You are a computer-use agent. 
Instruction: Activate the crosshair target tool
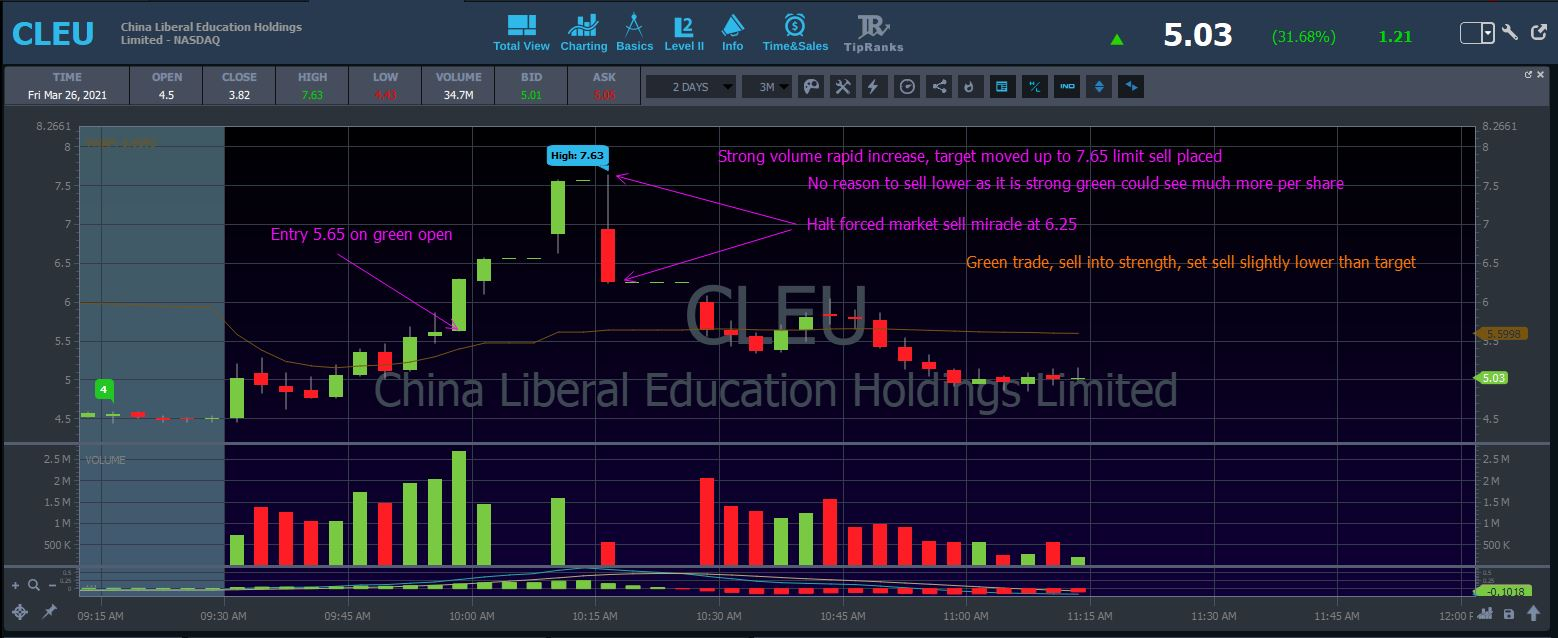click(x=19, y=612)
